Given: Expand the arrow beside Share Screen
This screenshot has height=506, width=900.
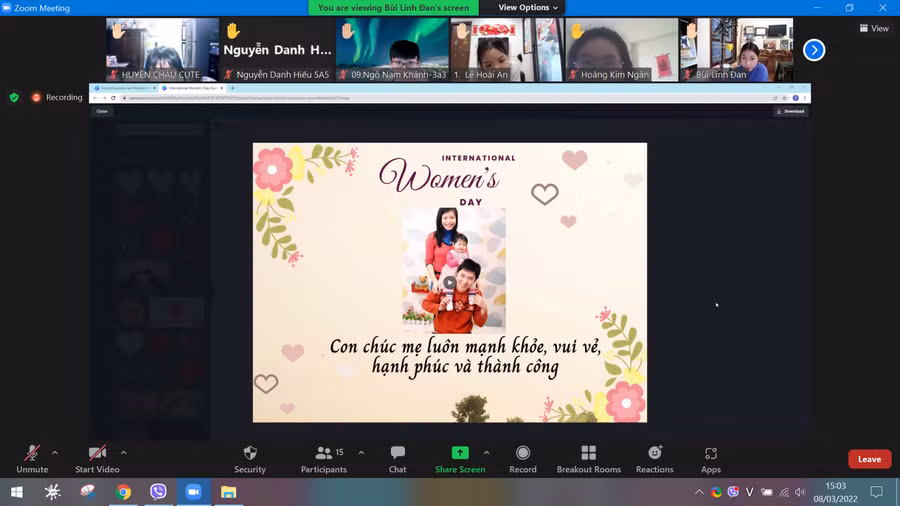Looking at the screenshot, I should pyautogui.click(x=486, y=452).
